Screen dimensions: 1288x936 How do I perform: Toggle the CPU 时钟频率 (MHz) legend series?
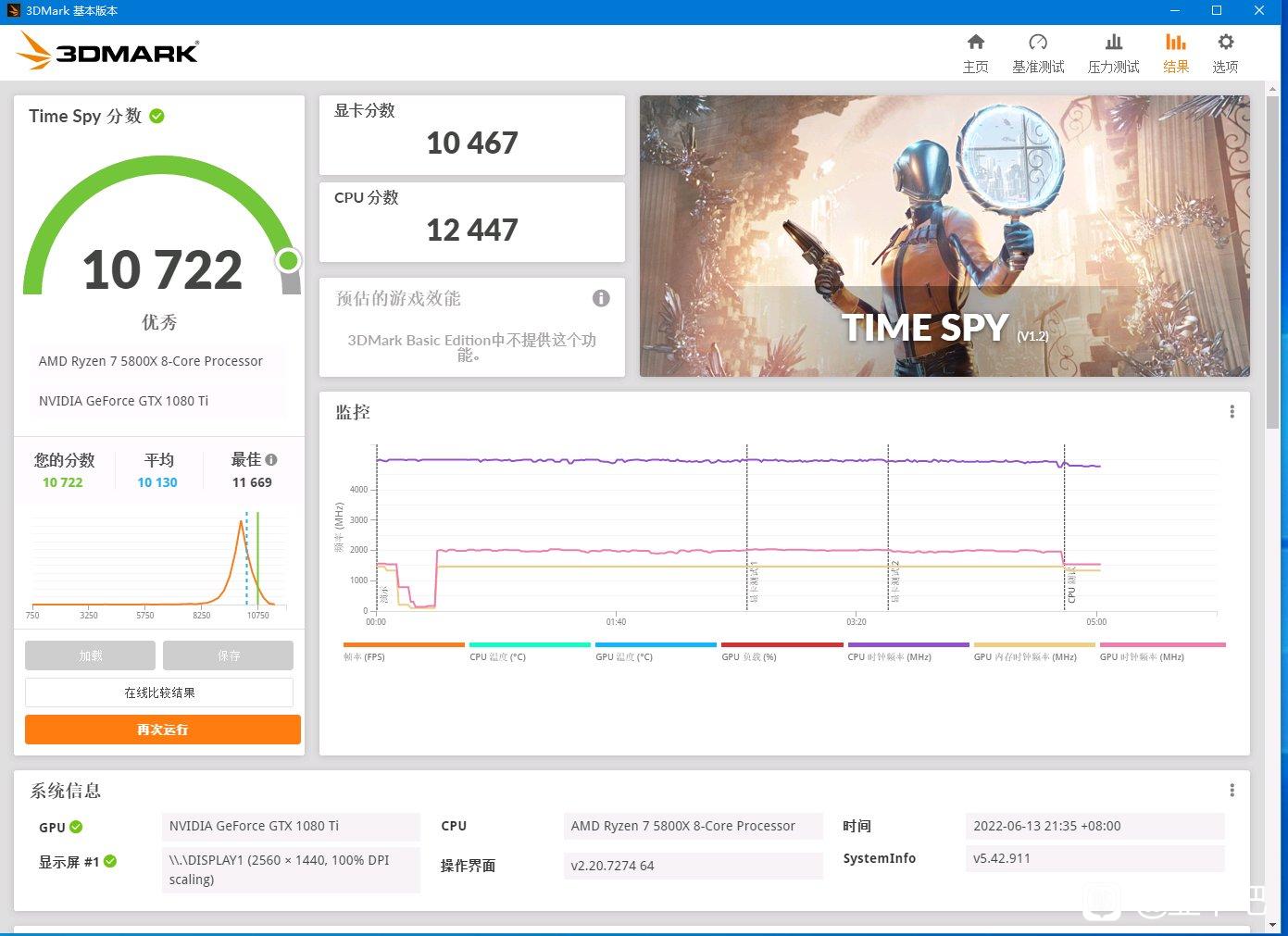point(908,651)
